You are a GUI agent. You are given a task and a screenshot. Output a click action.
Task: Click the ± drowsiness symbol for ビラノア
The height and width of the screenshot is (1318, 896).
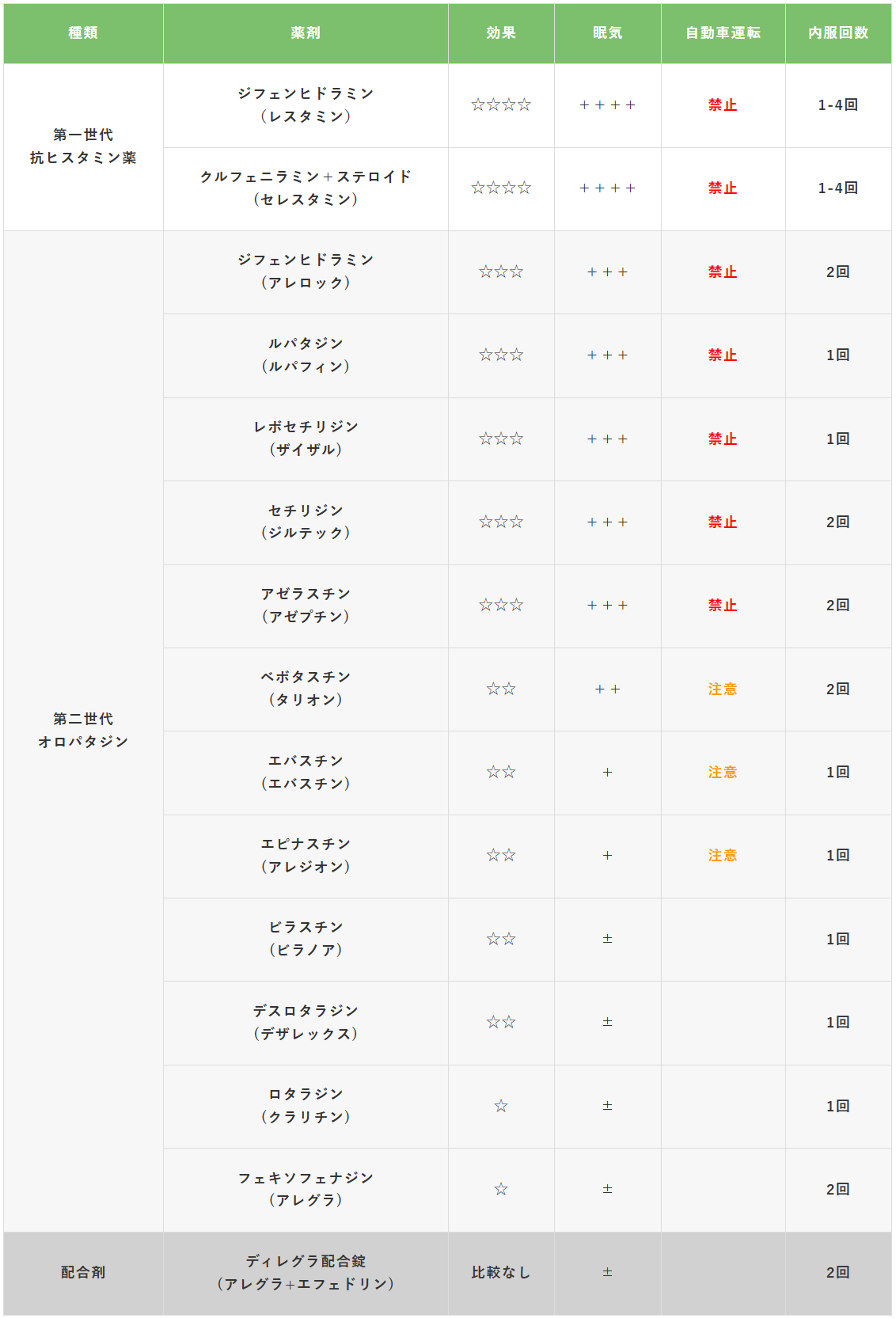coord(608,939)
